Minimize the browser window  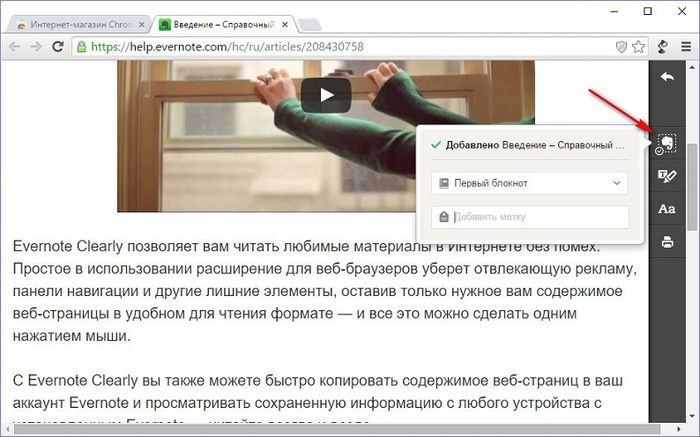pyautogui.click(x=615, y=11)
